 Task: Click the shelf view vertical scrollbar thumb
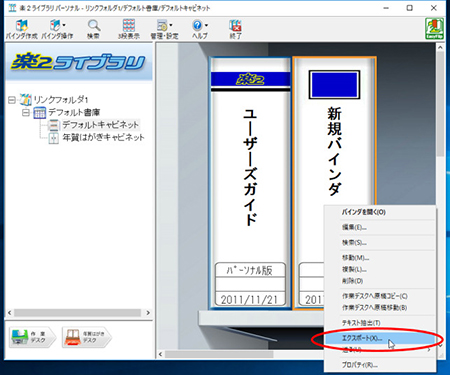click(440, 103)
